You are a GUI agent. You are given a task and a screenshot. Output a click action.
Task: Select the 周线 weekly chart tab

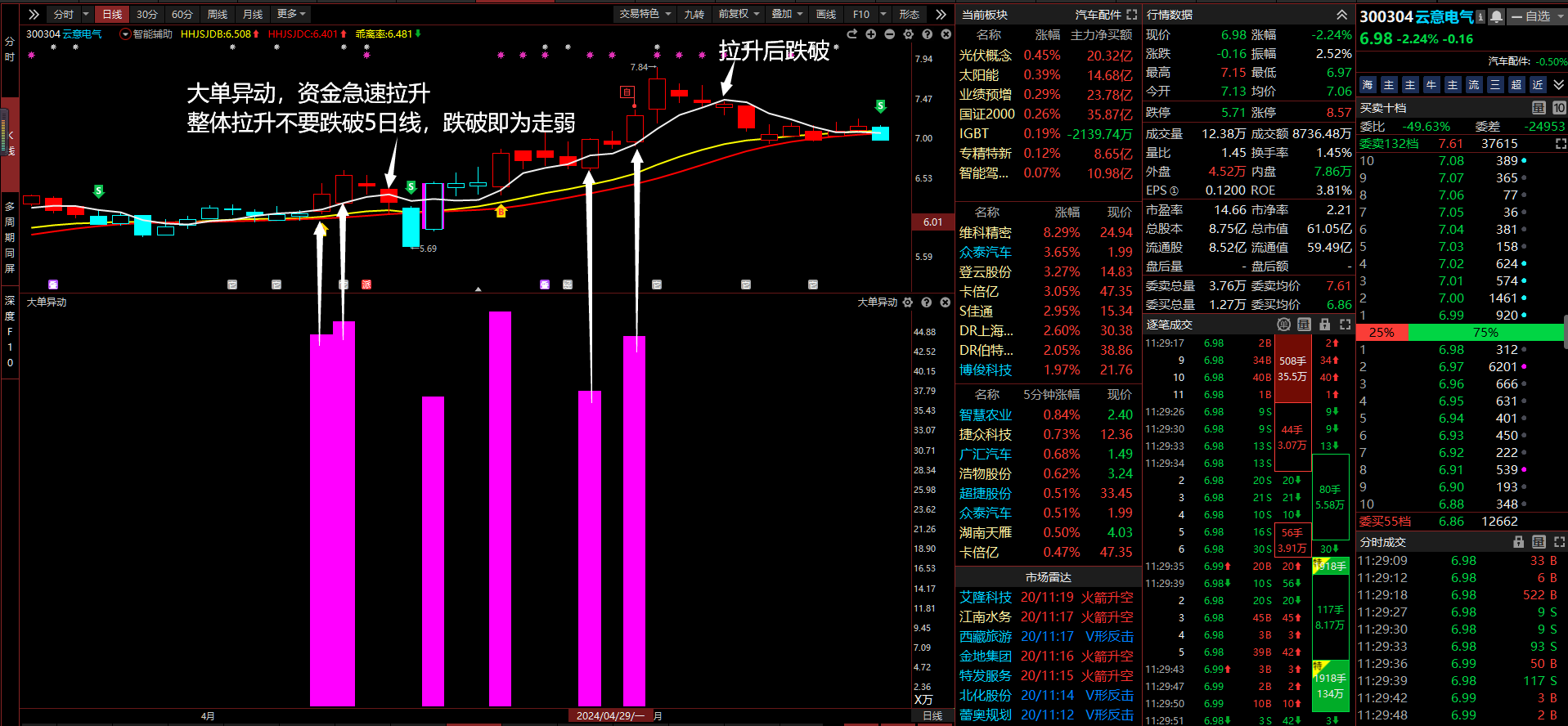(x=218, y=14)
